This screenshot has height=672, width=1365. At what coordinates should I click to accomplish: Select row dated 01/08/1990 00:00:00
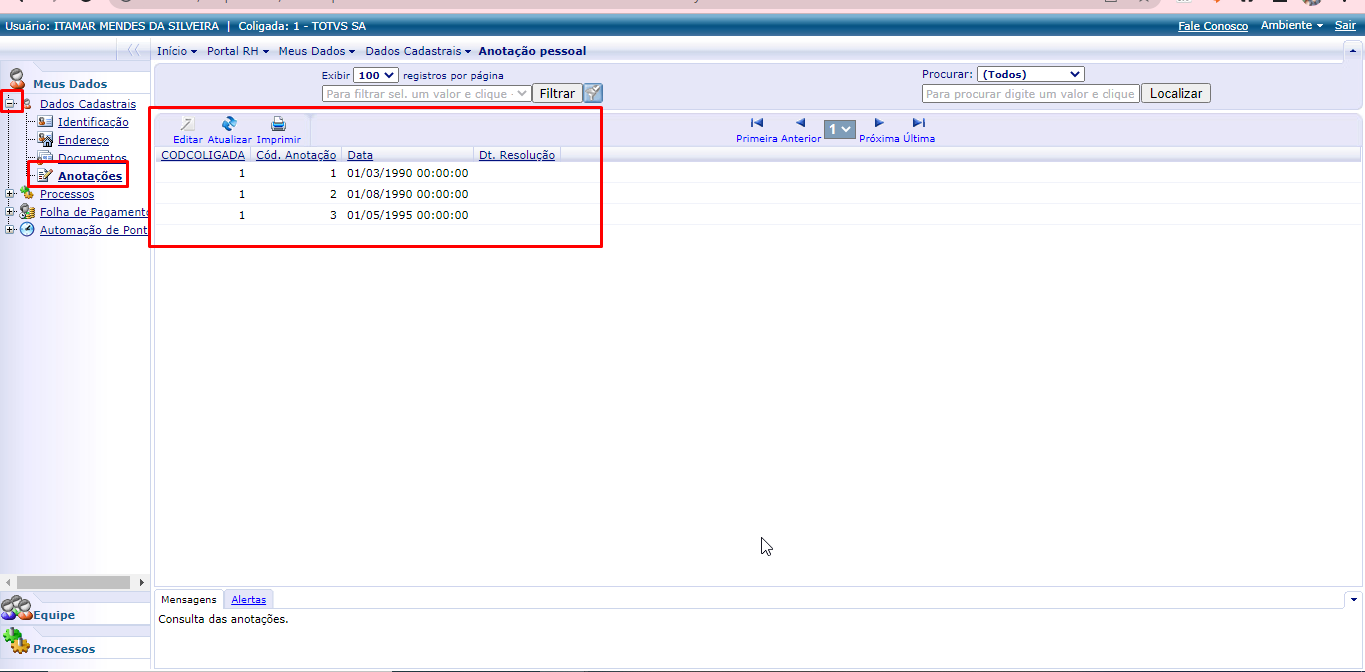[757, 194]
